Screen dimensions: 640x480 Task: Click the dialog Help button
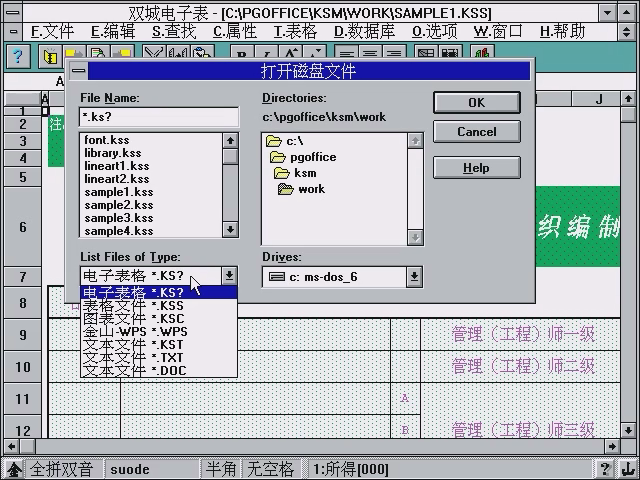click(477, 168)
